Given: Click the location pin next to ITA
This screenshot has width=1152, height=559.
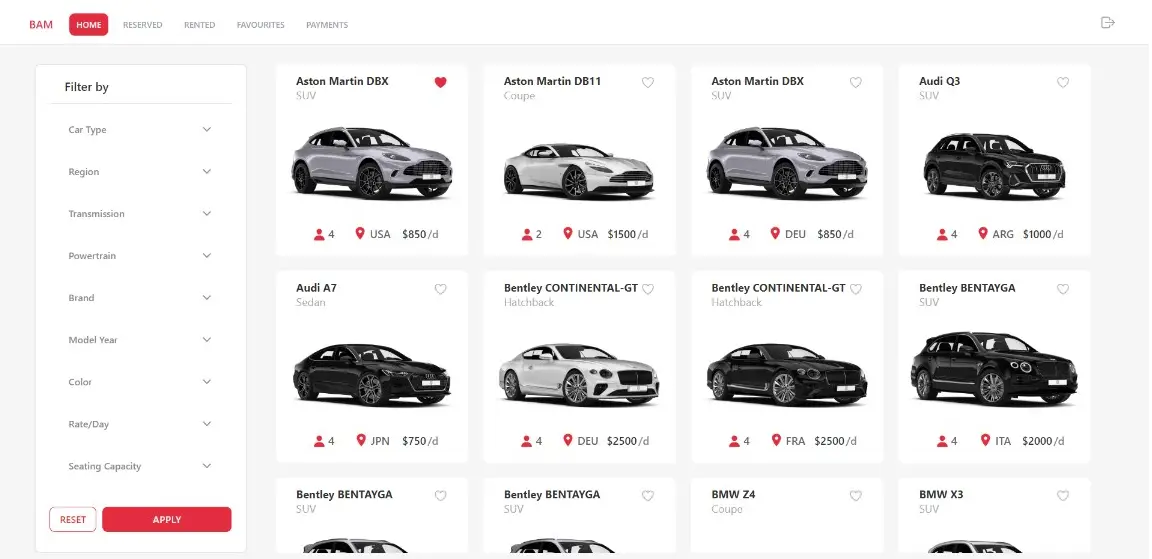Looking at the screenshot, I should pyautogui.click(x=985, y=440).
